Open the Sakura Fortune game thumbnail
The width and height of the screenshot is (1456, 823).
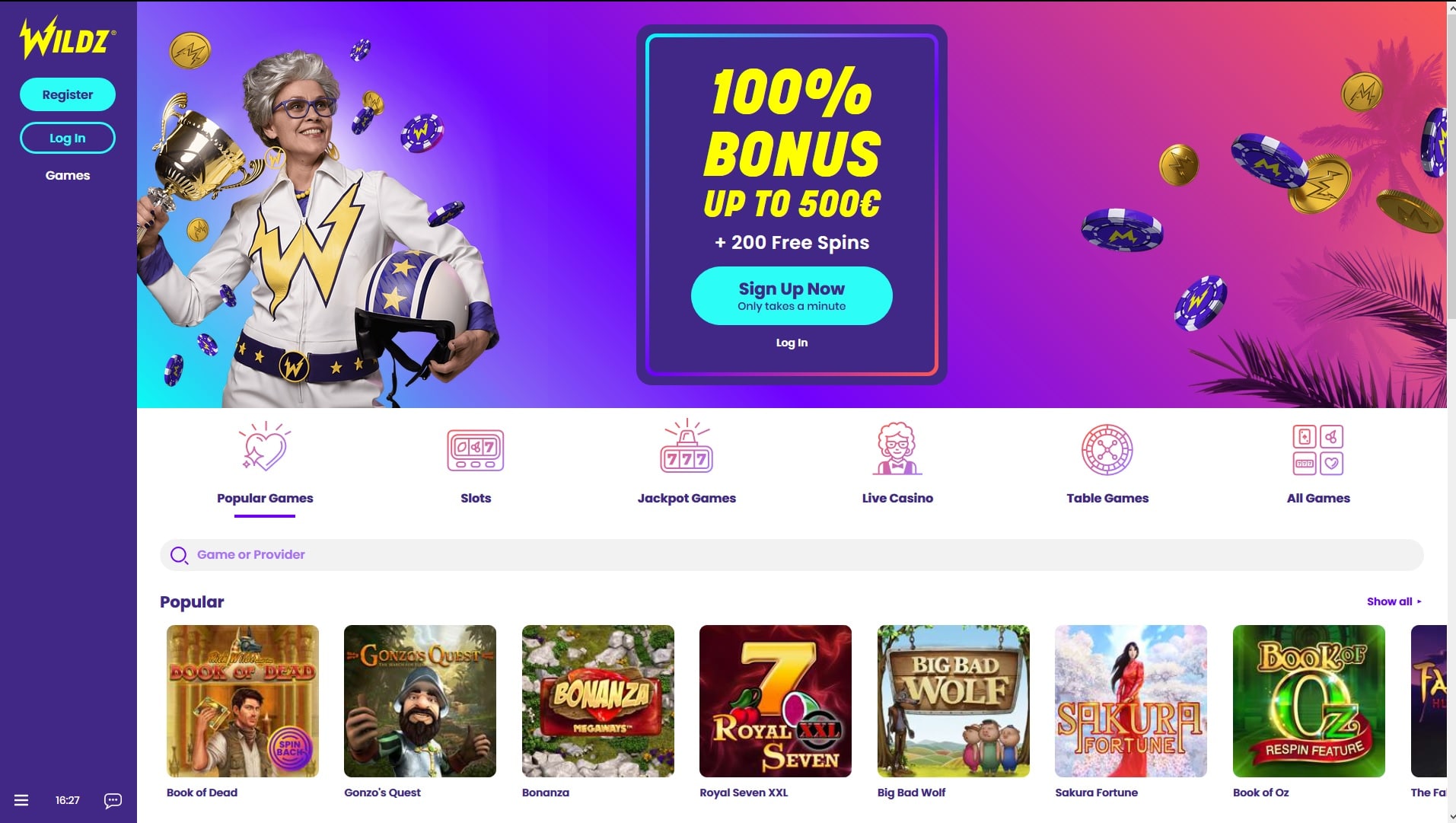pos(1131,701)
